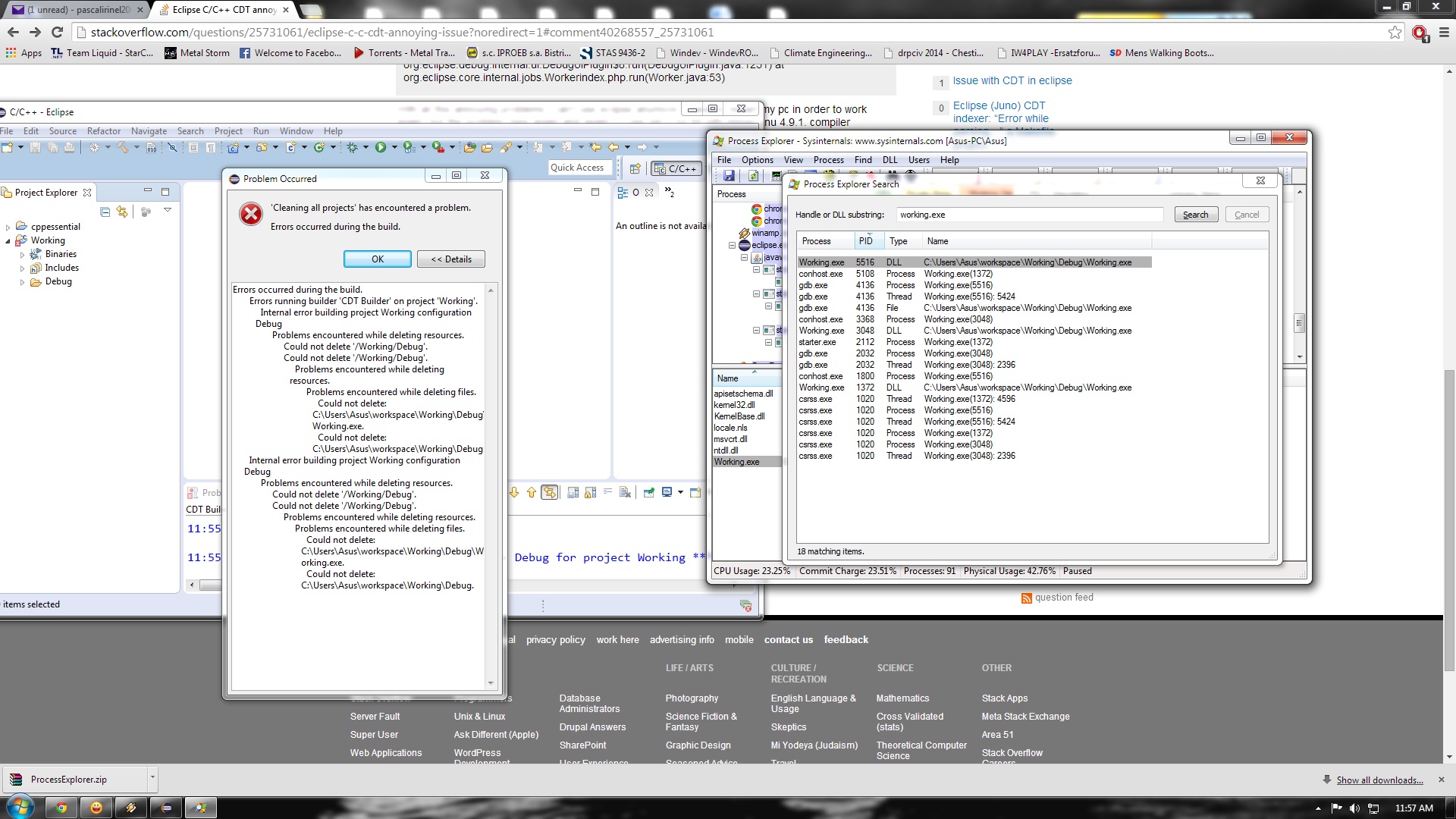Click the Debug bug icon in Eclipse toolbar
Screen dimensions: 1456x819
point(352,148)
